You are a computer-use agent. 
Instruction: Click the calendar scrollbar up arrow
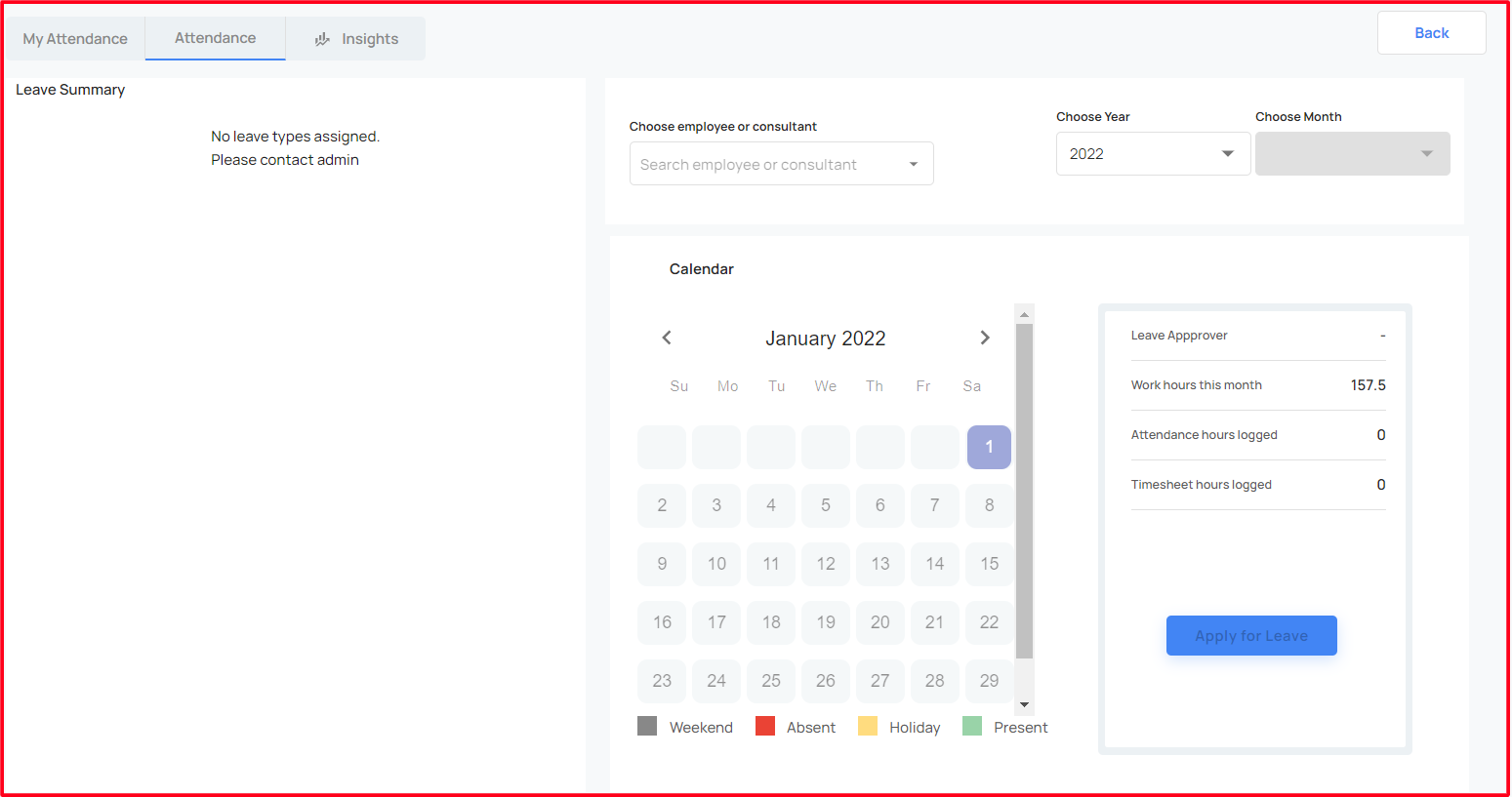1024,314
